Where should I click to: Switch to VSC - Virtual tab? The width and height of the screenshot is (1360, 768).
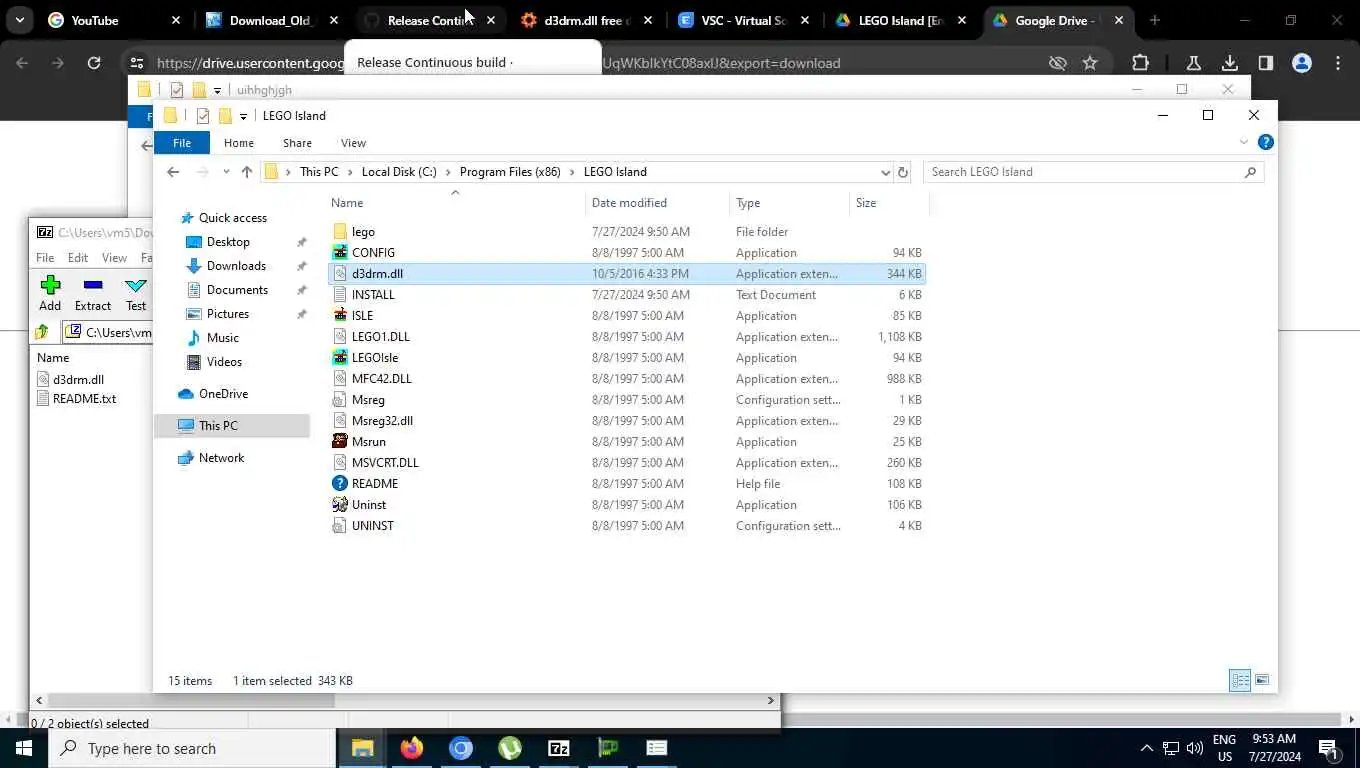(x=743, y=20)
